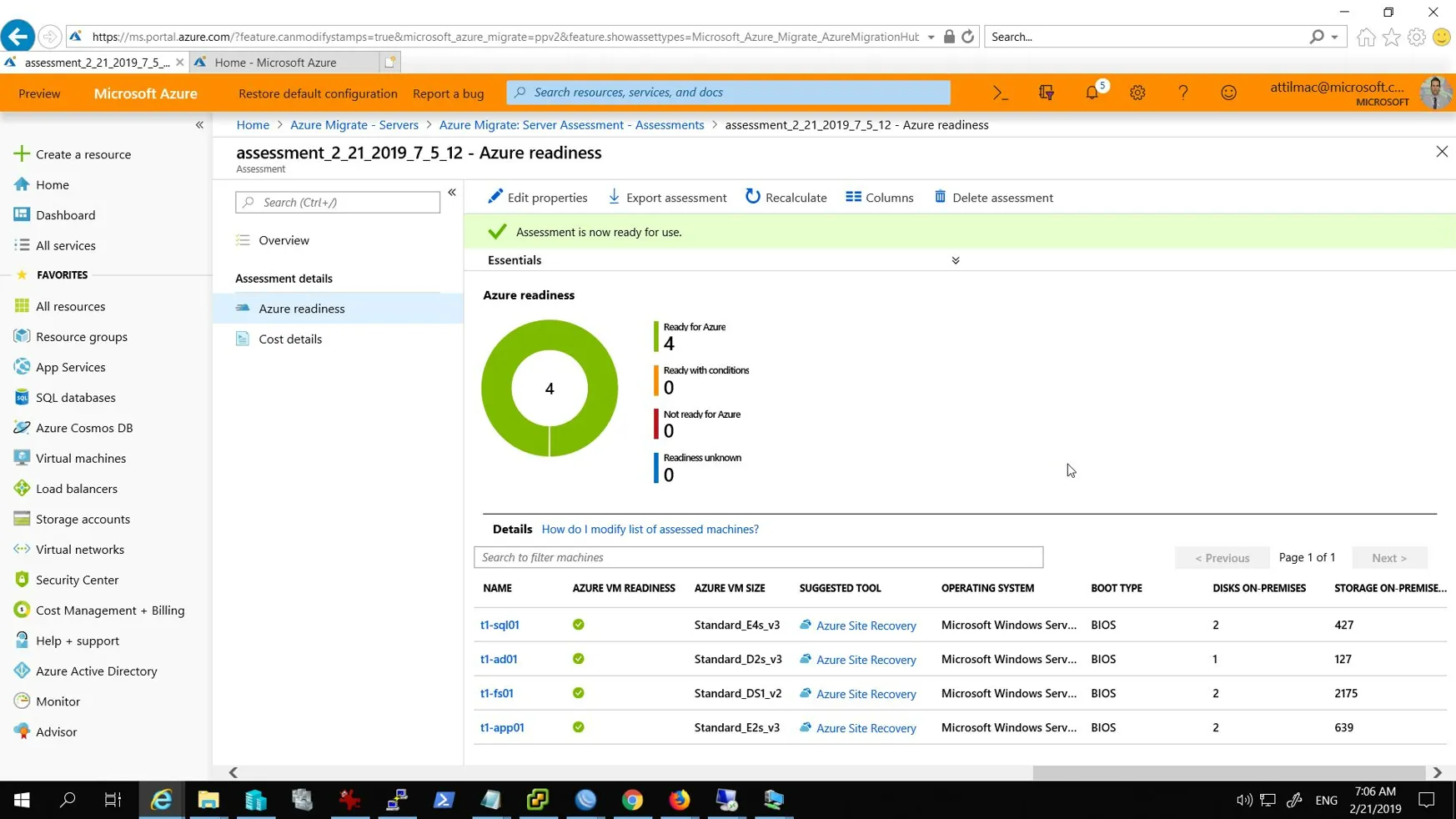
Task: Open Resource groups in the sidebar
Action: coord(81,337)
